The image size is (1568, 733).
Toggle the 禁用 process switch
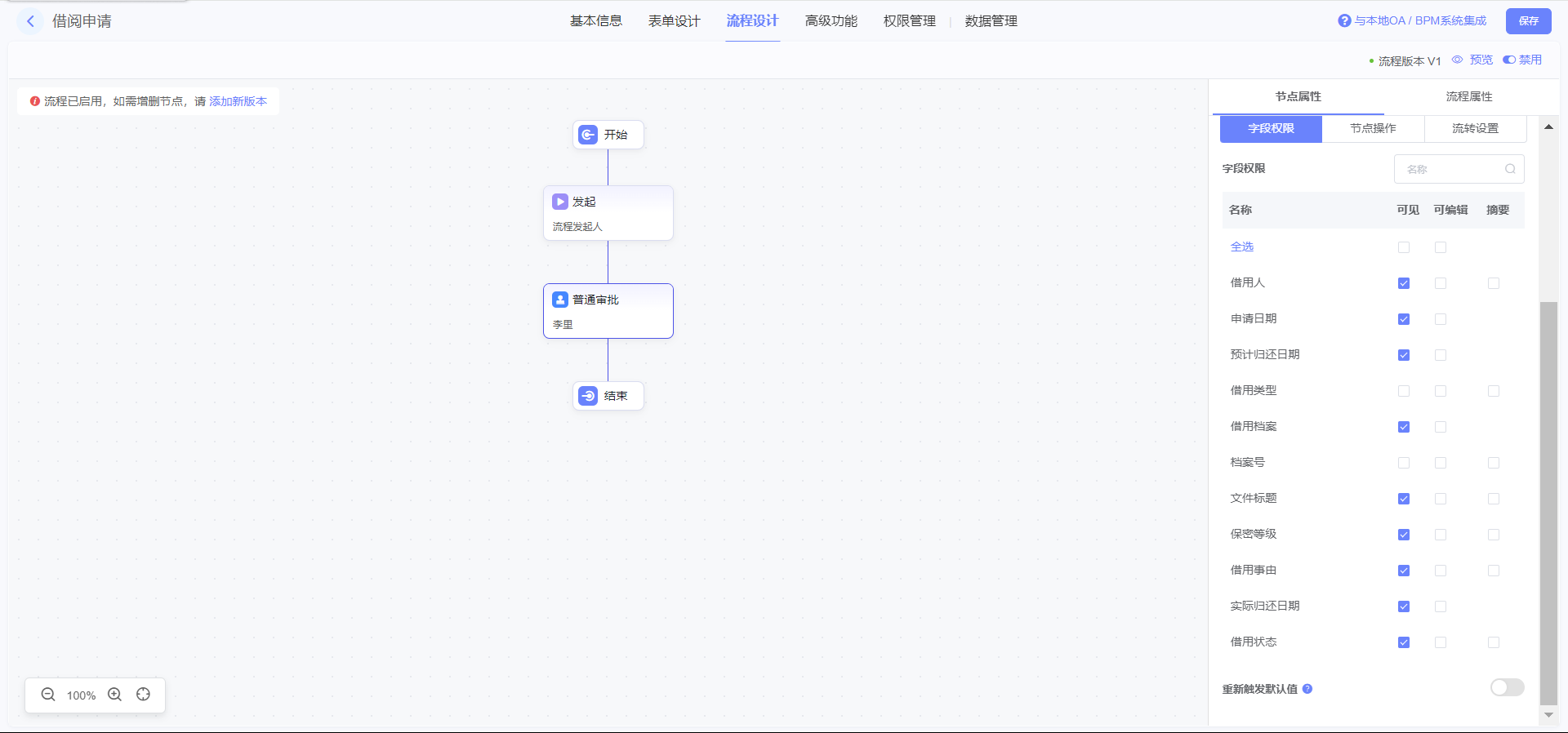point(1509,60)
